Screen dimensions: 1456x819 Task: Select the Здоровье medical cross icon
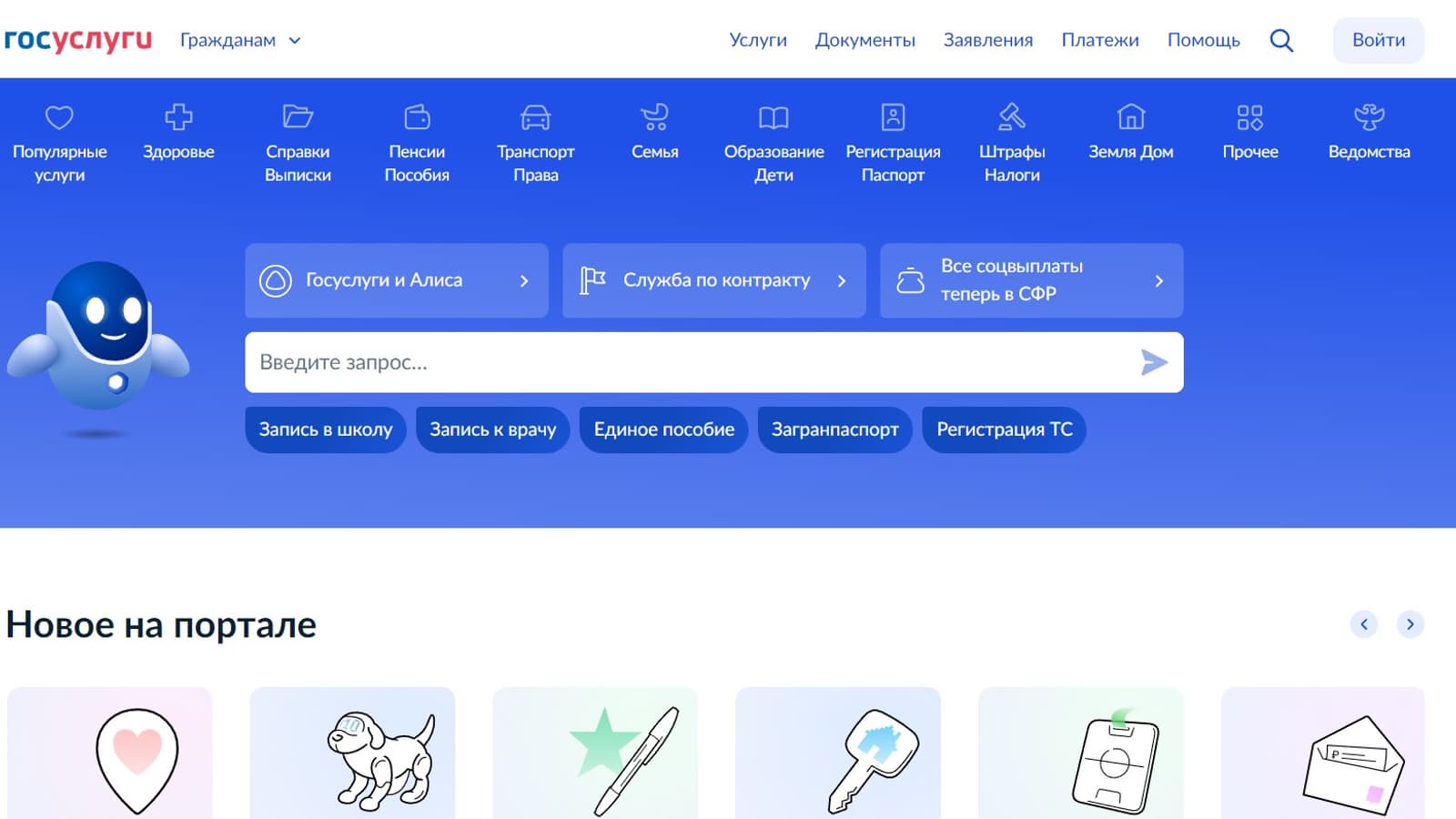178,117
